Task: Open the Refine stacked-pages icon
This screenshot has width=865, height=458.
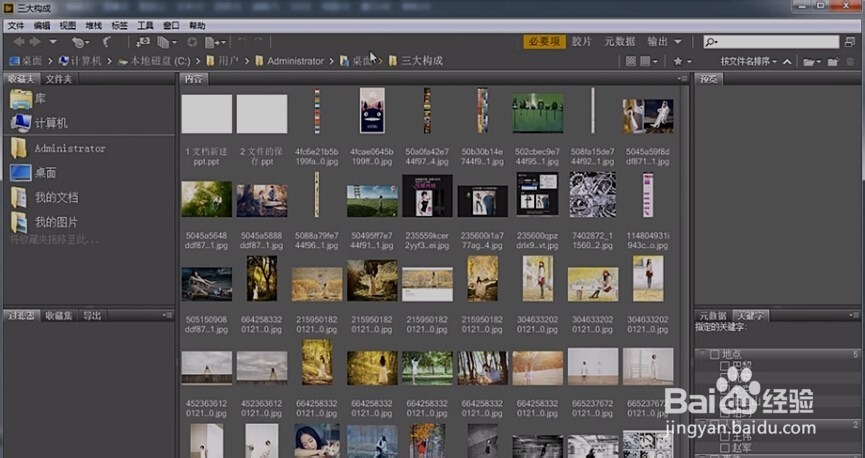Action: 167,42
